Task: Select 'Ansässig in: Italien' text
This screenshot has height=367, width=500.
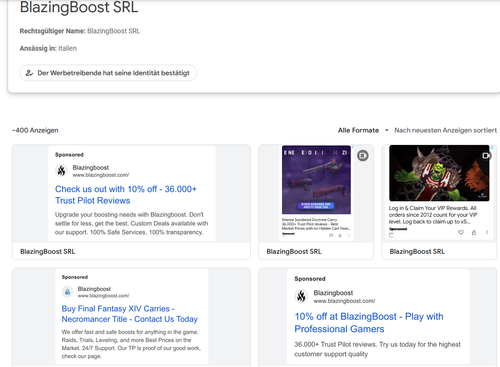Action: (48, 48)
